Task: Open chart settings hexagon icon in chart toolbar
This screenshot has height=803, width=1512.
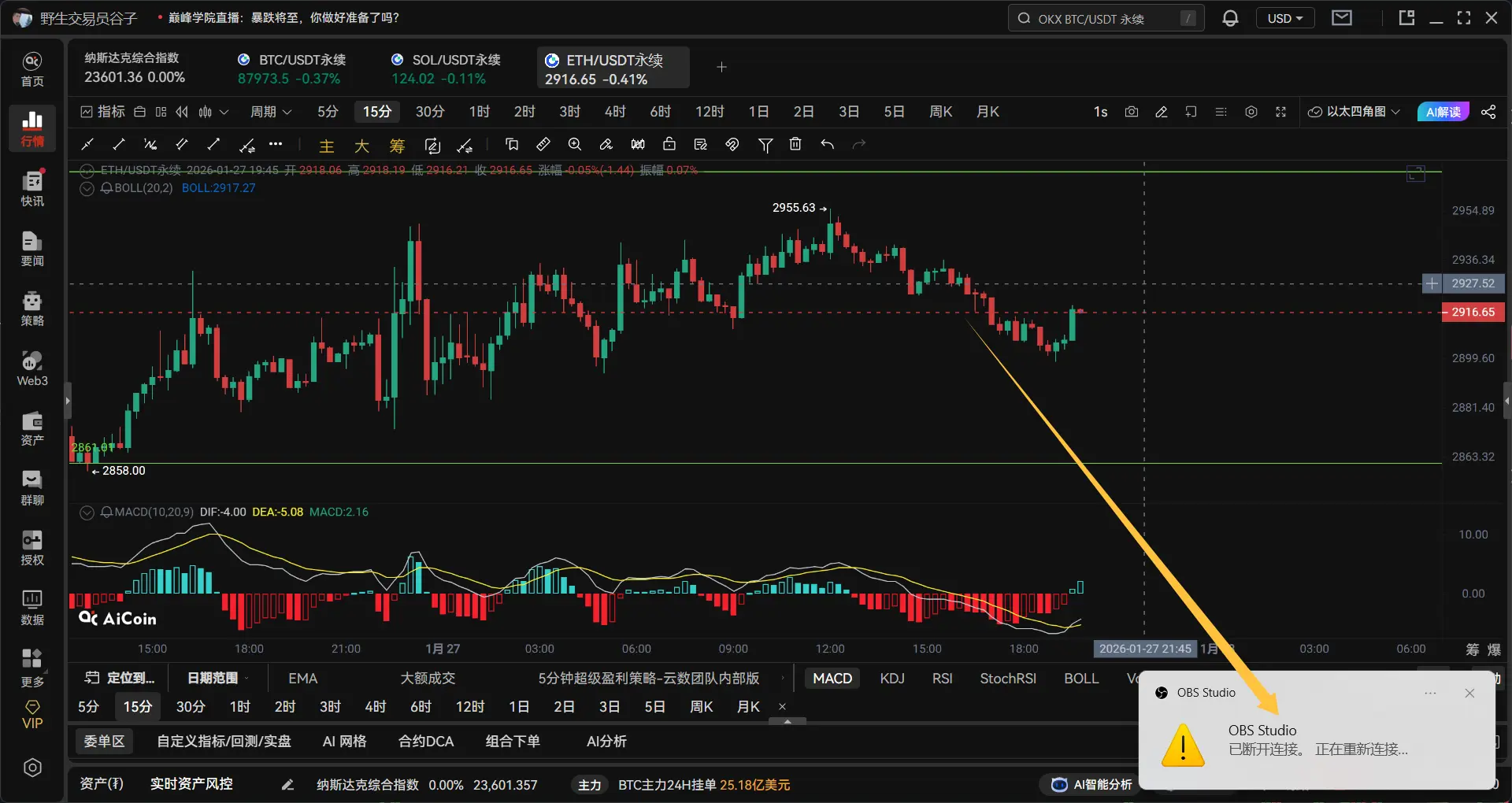Action: (1251, 112)
